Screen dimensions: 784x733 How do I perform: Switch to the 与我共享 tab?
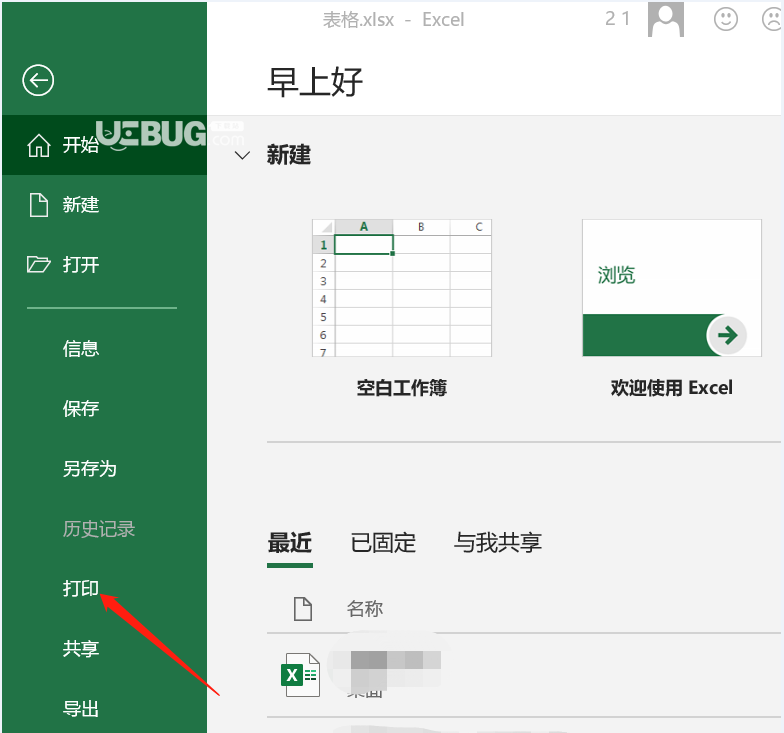tap(498, 543)
